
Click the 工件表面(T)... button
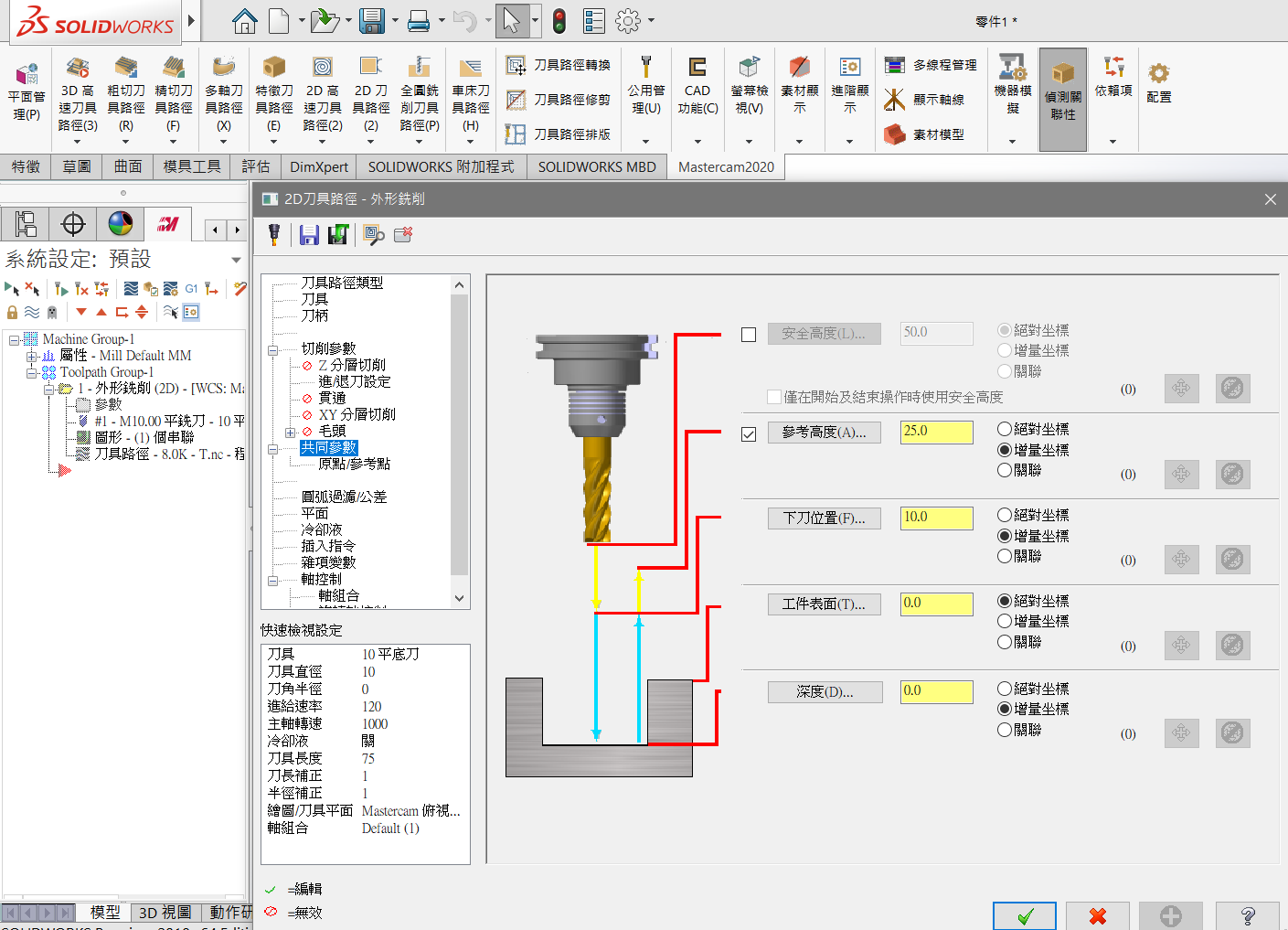[825, 604]
